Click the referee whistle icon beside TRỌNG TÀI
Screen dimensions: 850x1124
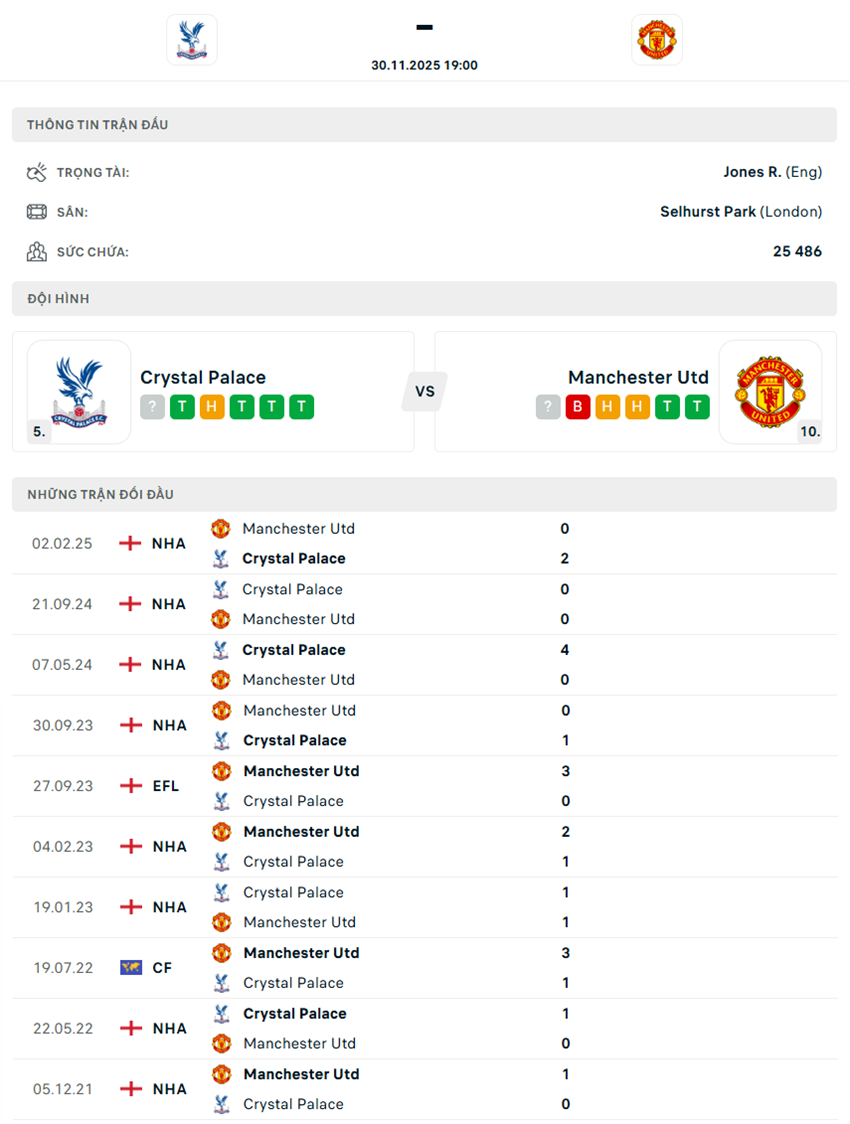coord(37,171)
